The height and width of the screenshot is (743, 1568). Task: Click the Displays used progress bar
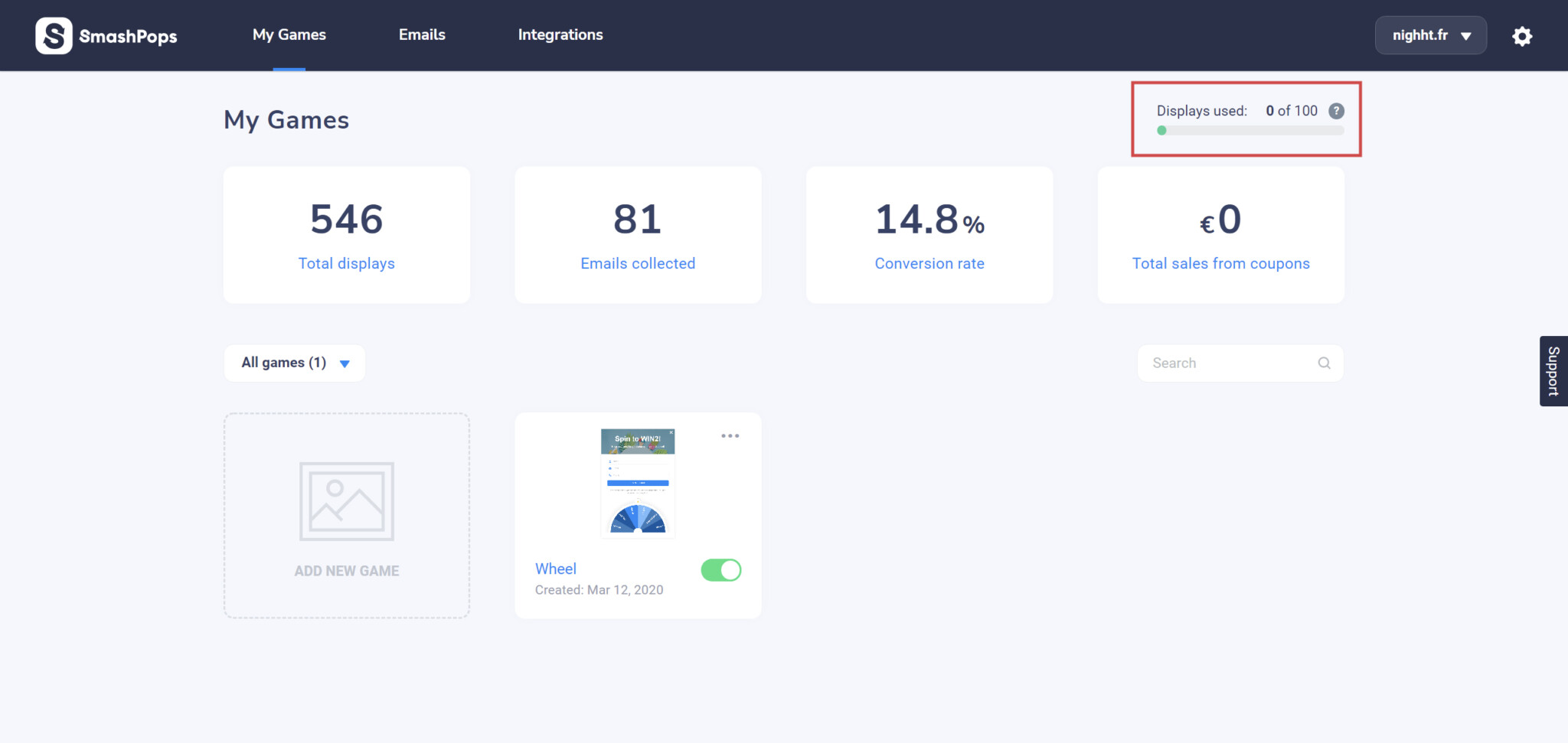pos(1249,130)
